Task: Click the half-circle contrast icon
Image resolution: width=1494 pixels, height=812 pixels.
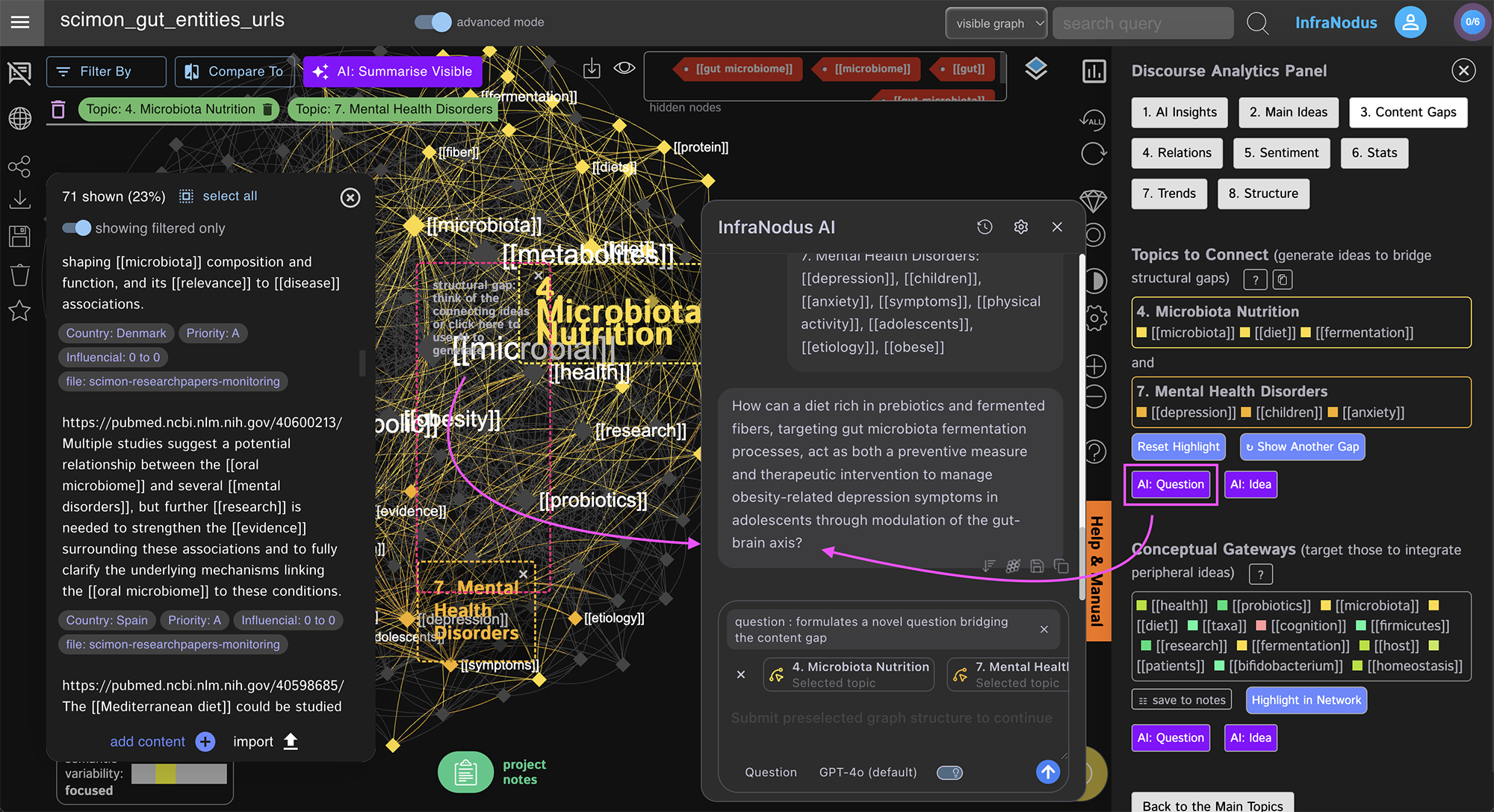Action: (x=1094, y=282)
